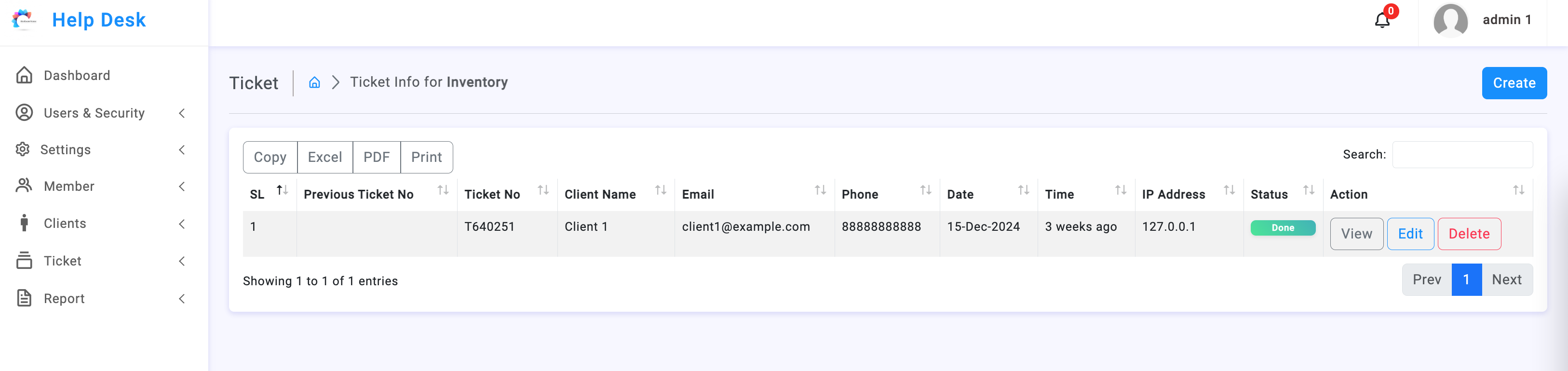Copy table data with Copy button
Screen dimensions: 1568x371
pyautogui.click(x=270, y=157)
